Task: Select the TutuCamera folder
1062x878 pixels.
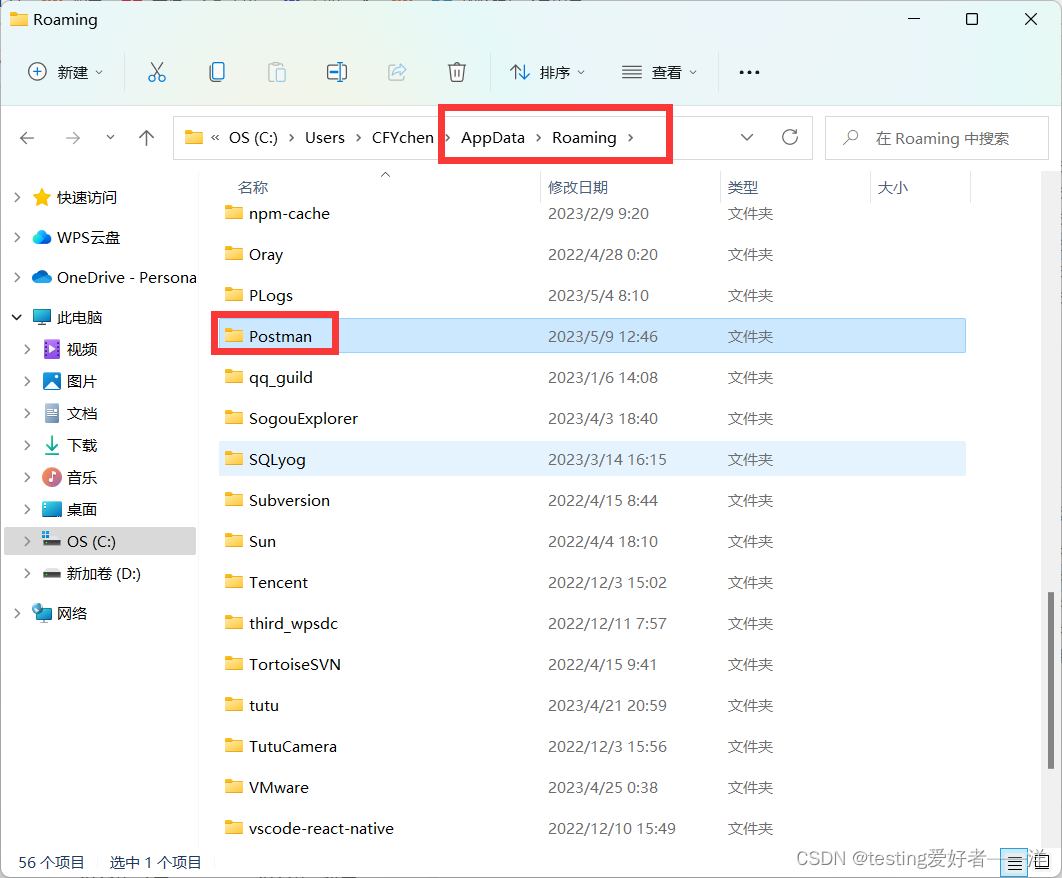Action: tap(592, 746)
